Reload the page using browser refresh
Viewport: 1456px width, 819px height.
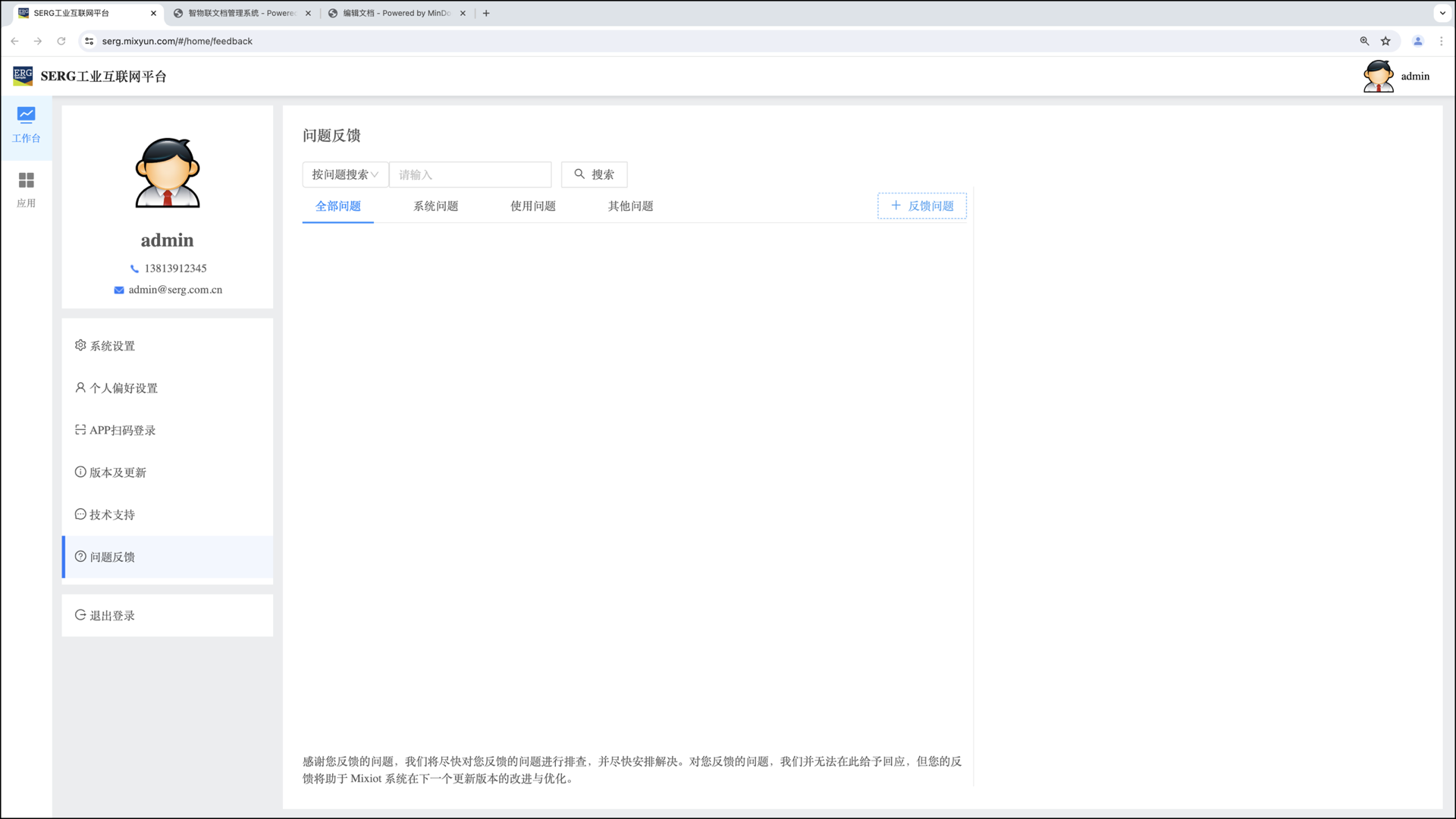pos(61,41)
